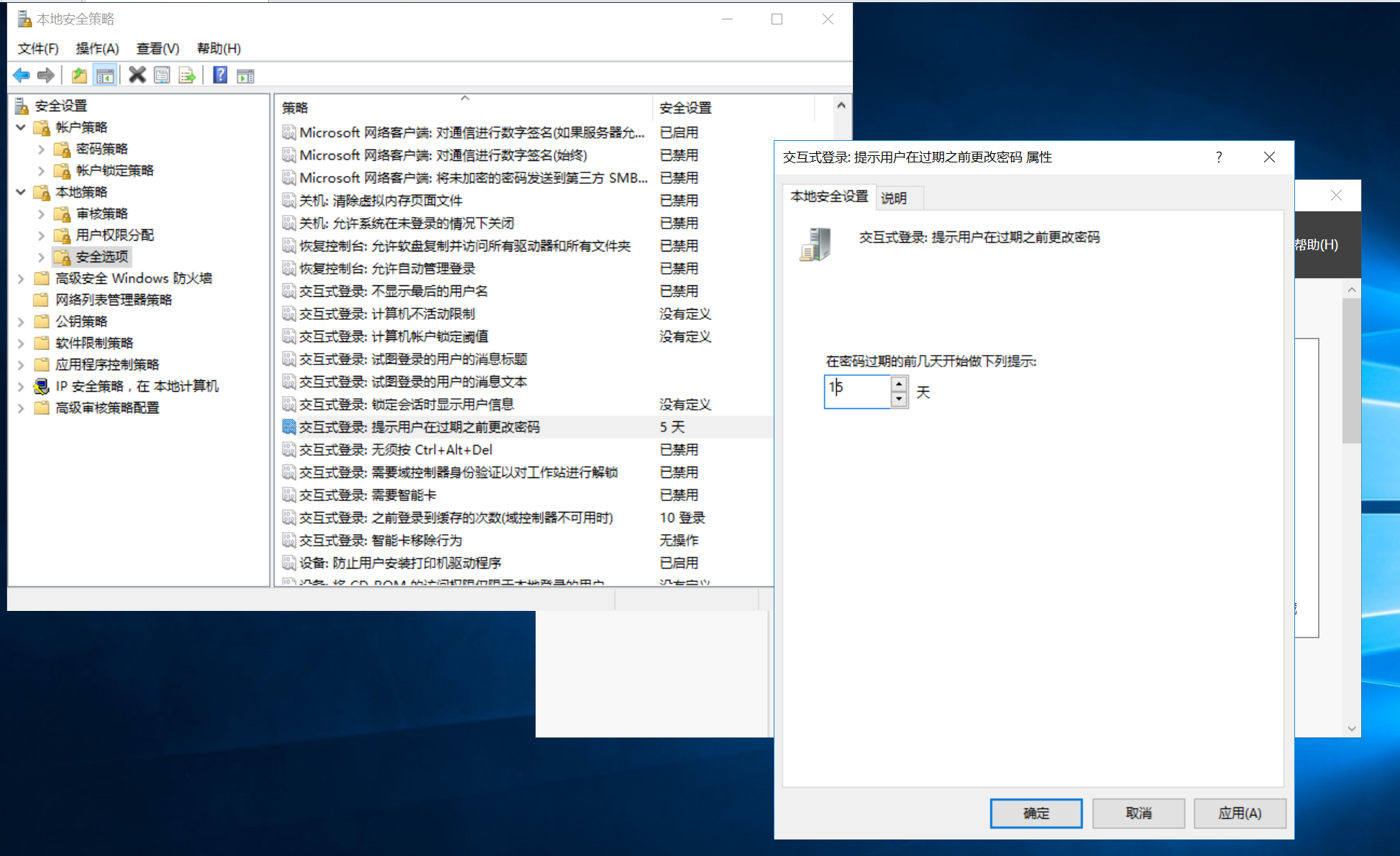Toggle the show/hide console tree icon
This screenshot has height=856, width=1400.
105,75
